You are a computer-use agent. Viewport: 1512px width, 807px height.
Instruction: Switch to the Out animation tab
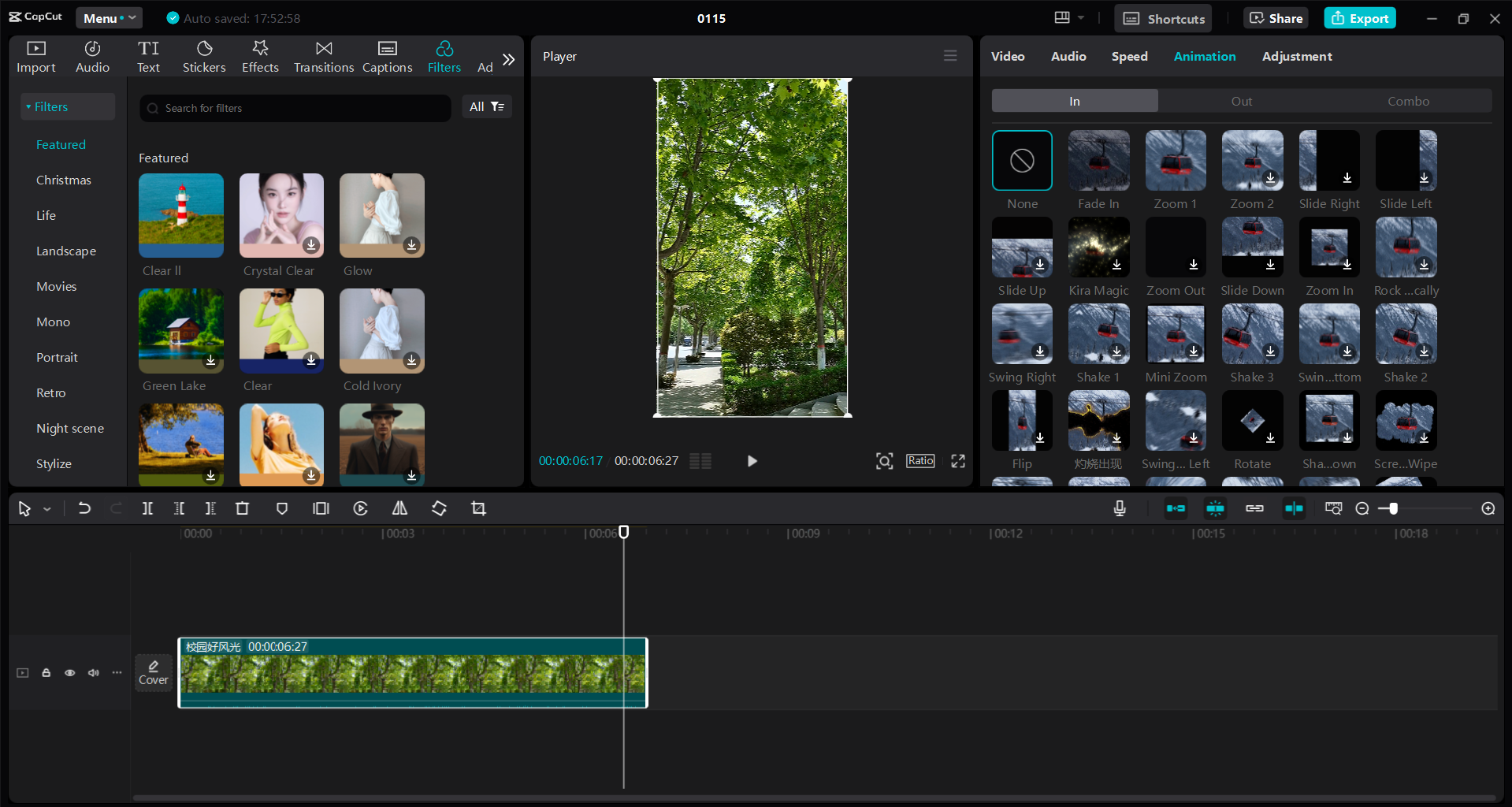(x=1241, y=101)
